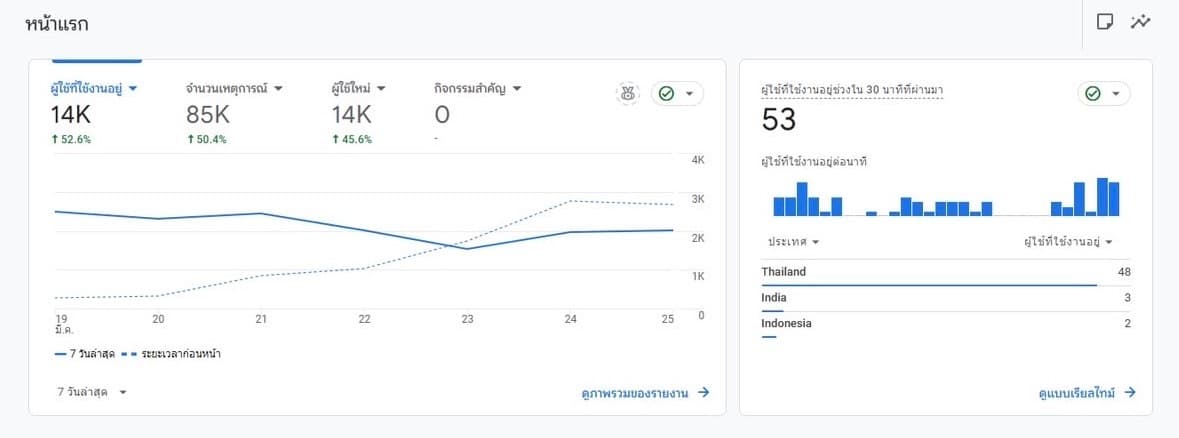Select the Indonesia row in country table
This screenshot has width=1179, height=438.
tap(945, 324)
